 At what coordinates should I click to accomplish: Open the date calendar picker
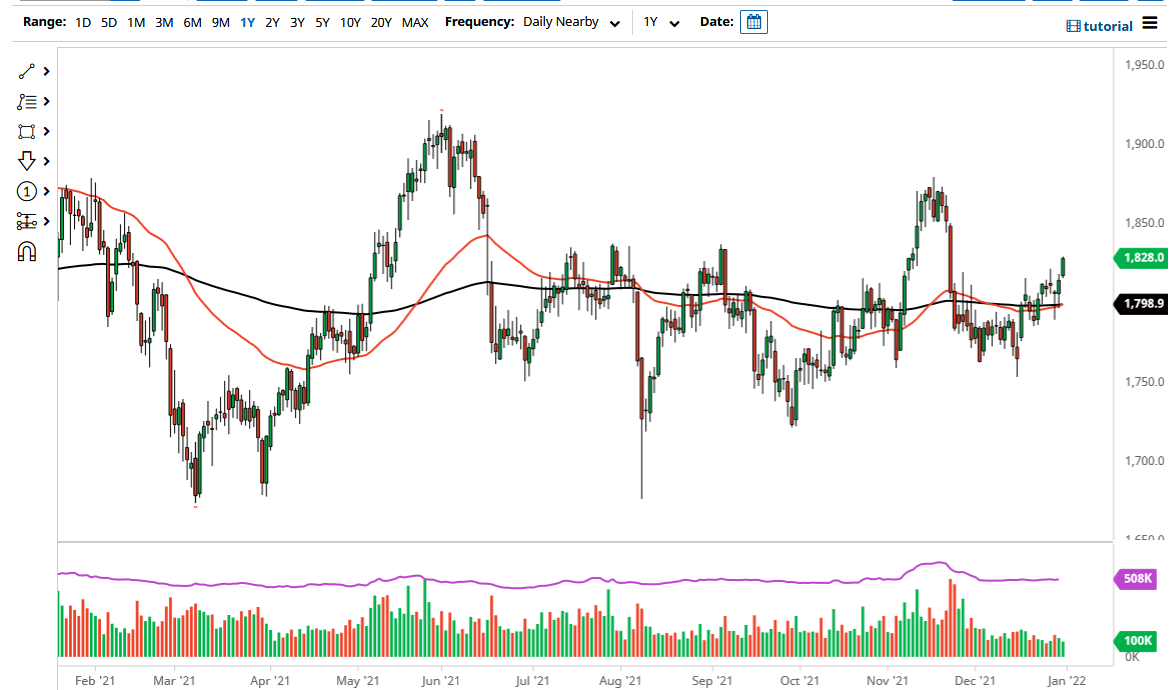click(x=754, y=22)
